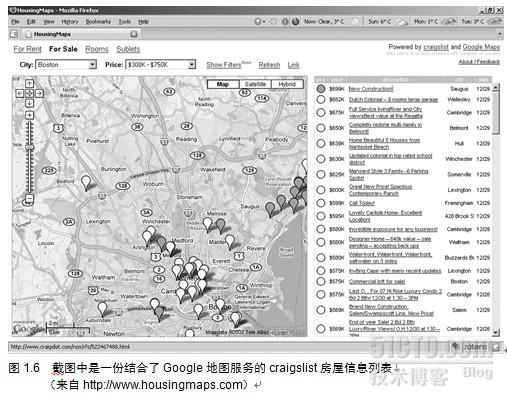Select radio for $639K Hull listing

pyautogui.click(x=321, y=143)
